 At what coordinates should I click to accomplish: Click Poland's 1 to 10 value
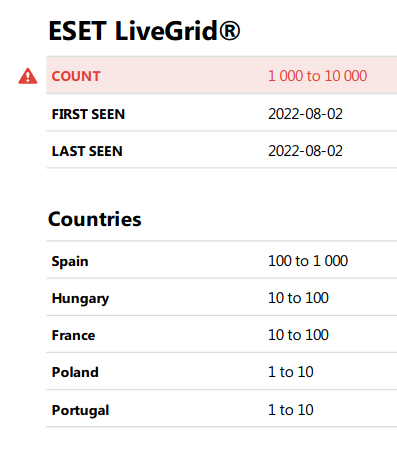click(291, 372)
